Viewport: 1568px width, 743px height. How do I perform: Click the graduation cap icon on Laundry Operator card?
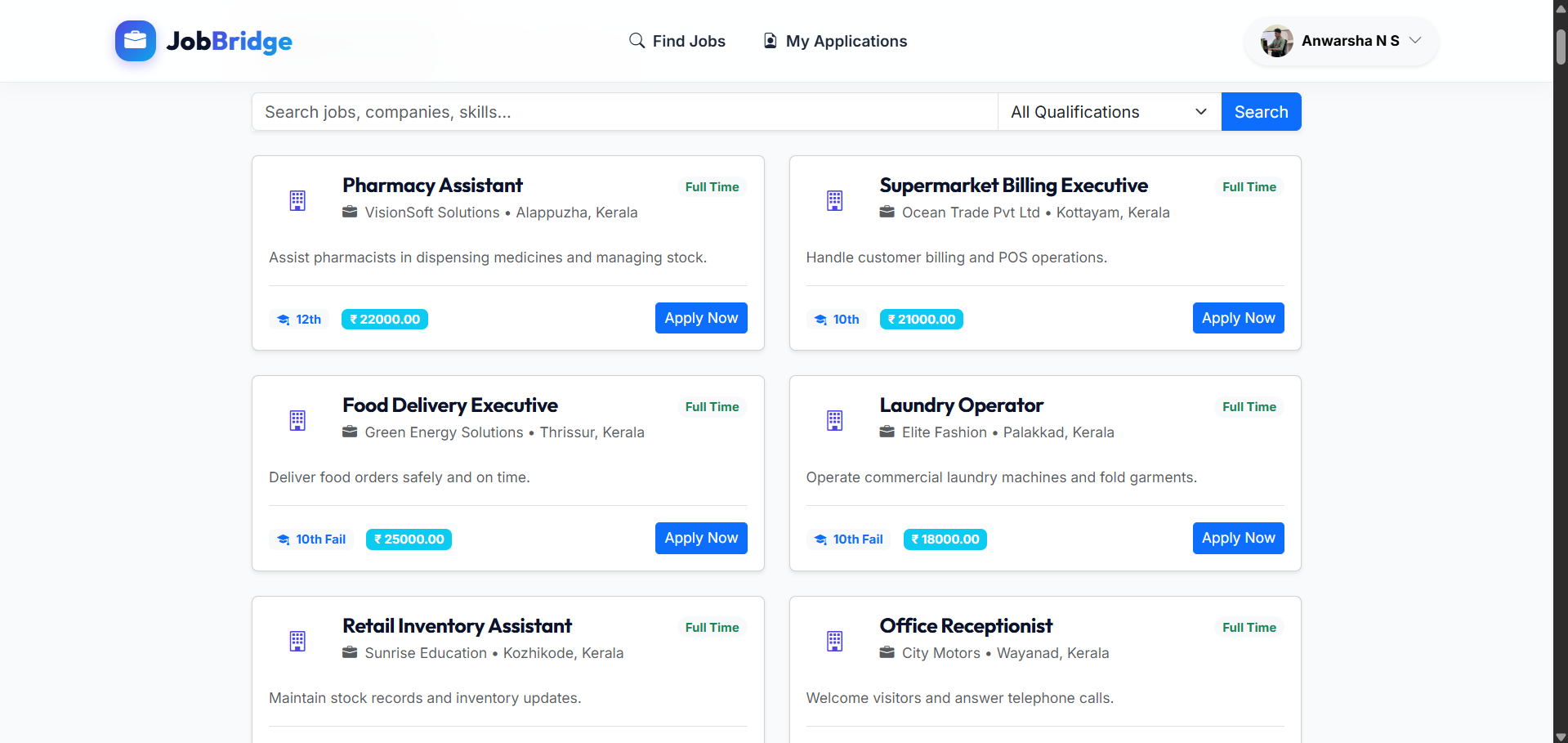[820, 539]
